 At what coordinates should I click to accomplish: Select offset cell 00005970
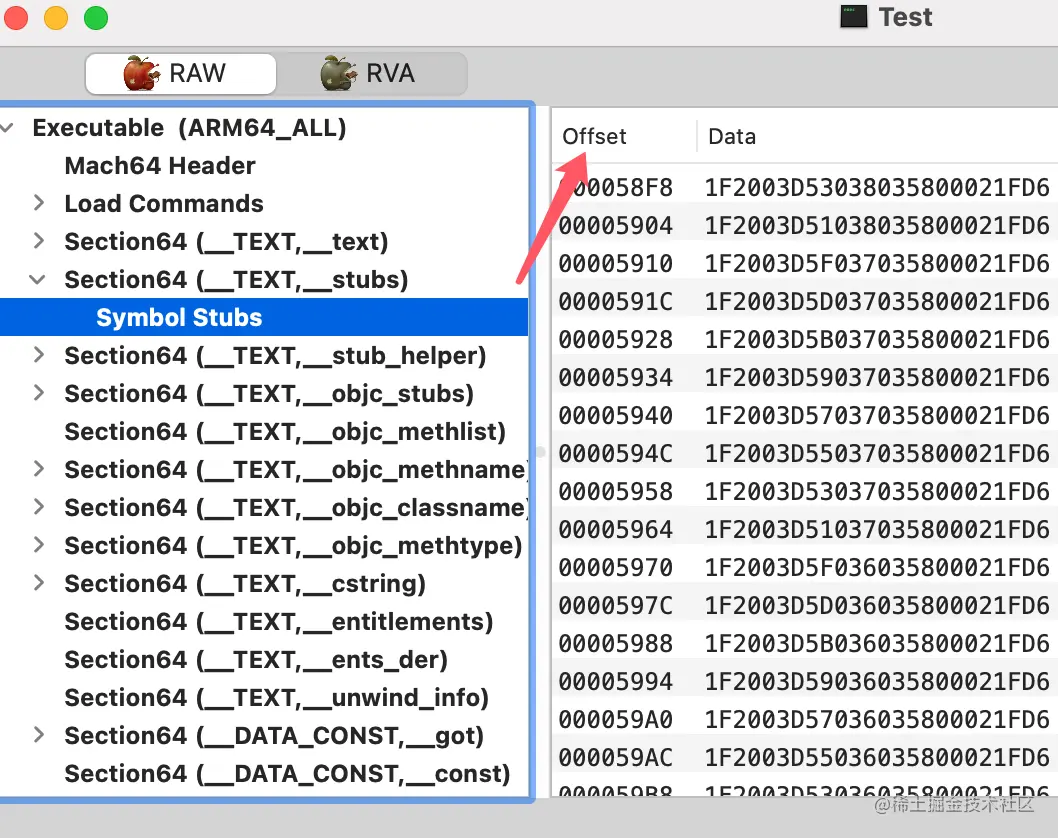[x=615, y=567]
